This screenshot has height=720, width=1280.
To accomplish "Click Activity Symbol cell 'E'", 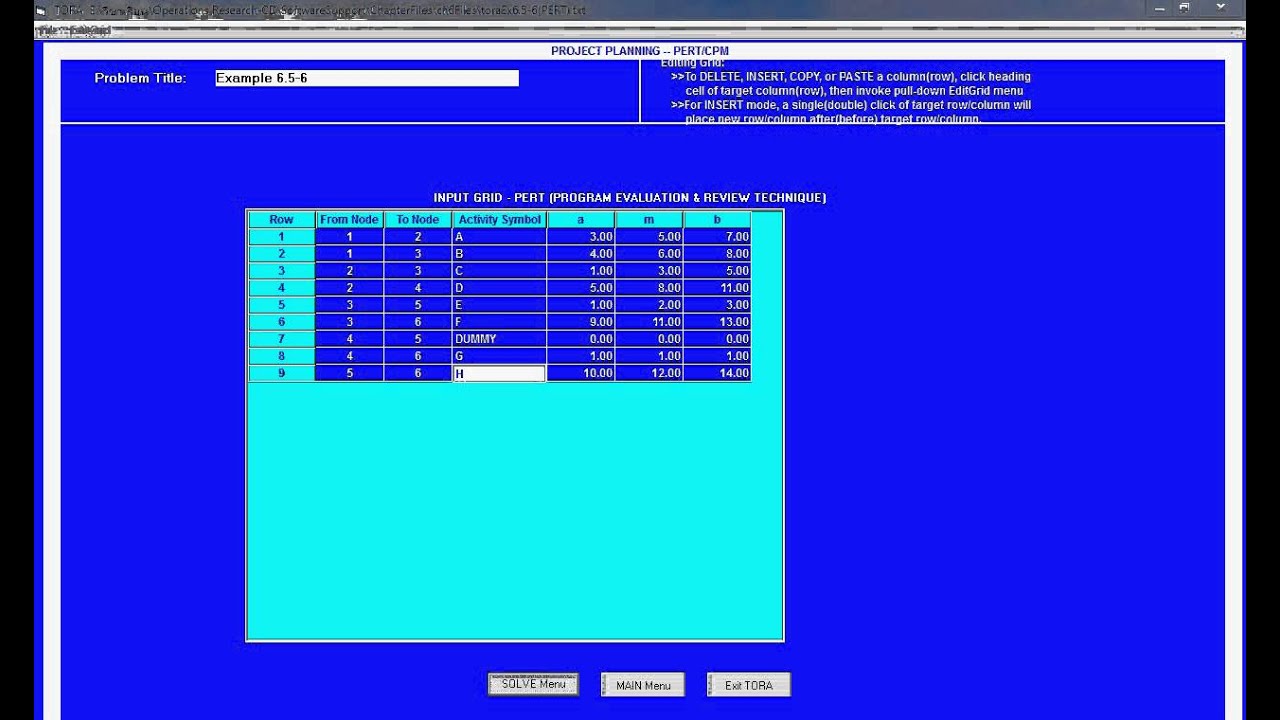I will [499, 305].
